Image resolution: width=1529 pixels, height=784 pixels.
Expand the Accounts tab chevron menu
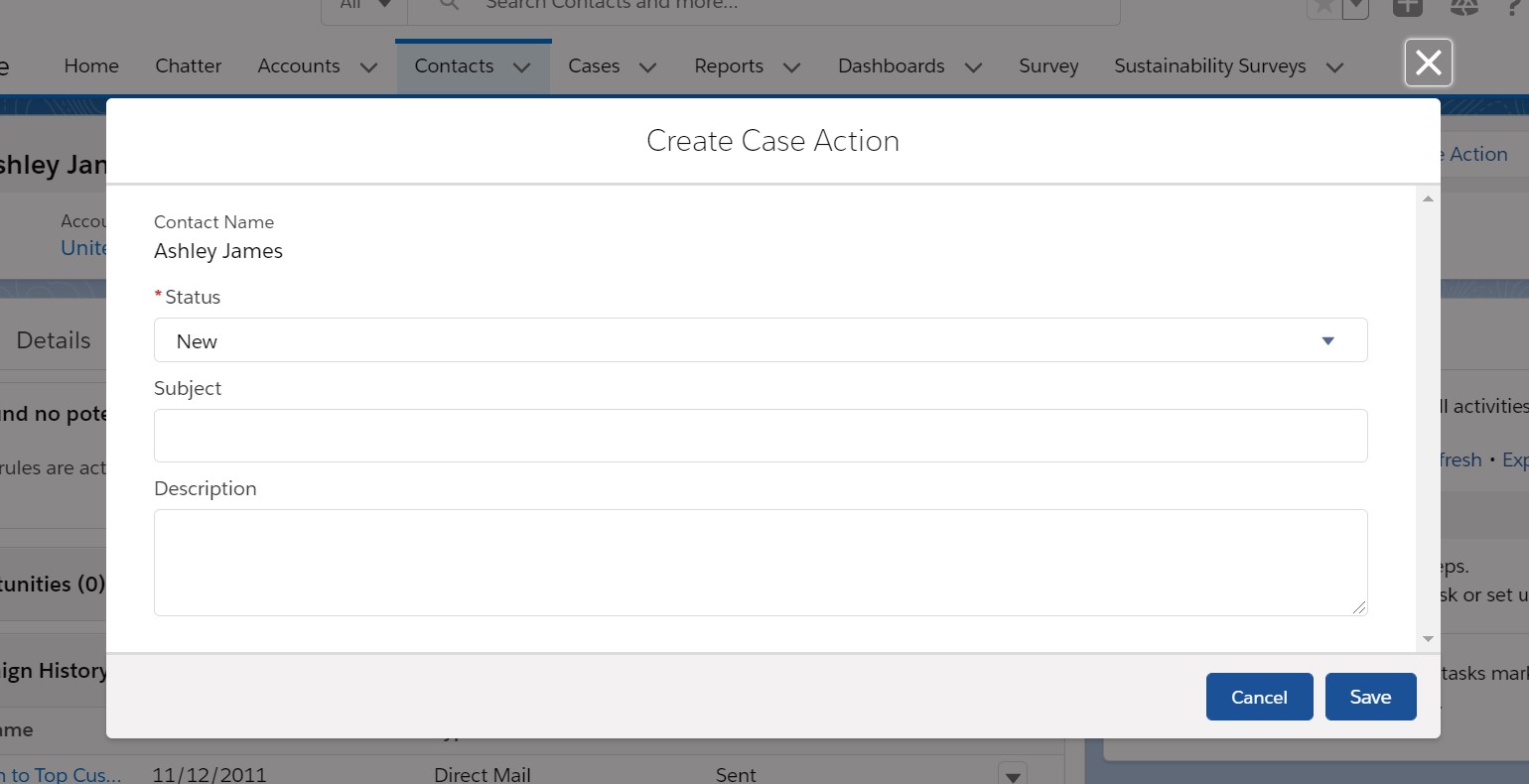[x=368, y=67]
